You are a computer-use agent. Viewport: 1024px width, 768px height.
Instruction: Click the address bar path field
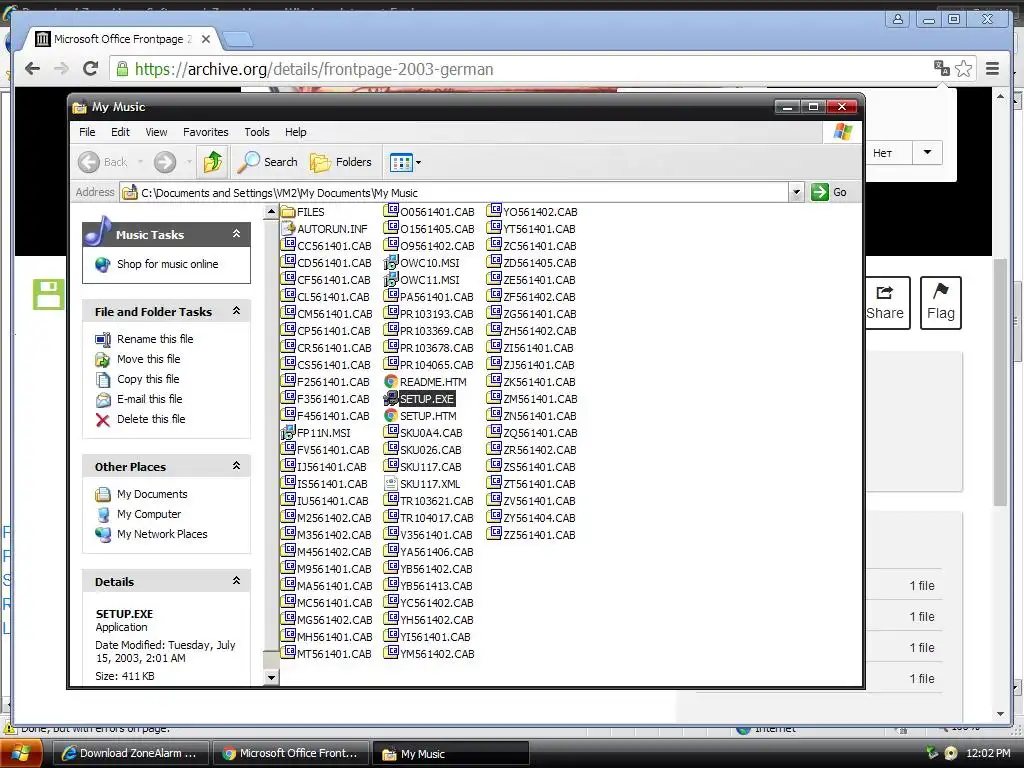point(455,193)
